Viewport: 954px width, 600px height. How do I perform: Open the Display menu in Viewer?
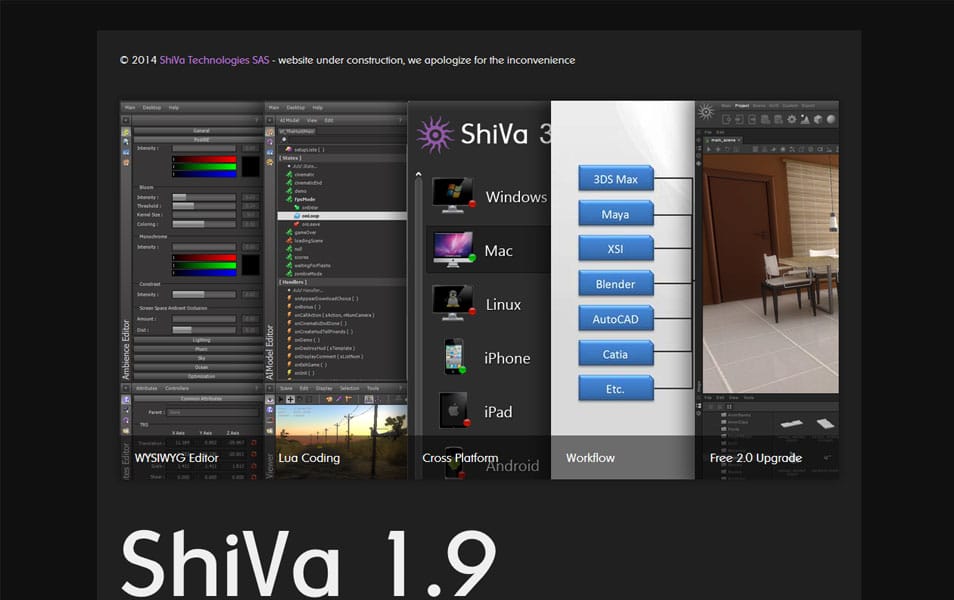[x=324, y=388]
